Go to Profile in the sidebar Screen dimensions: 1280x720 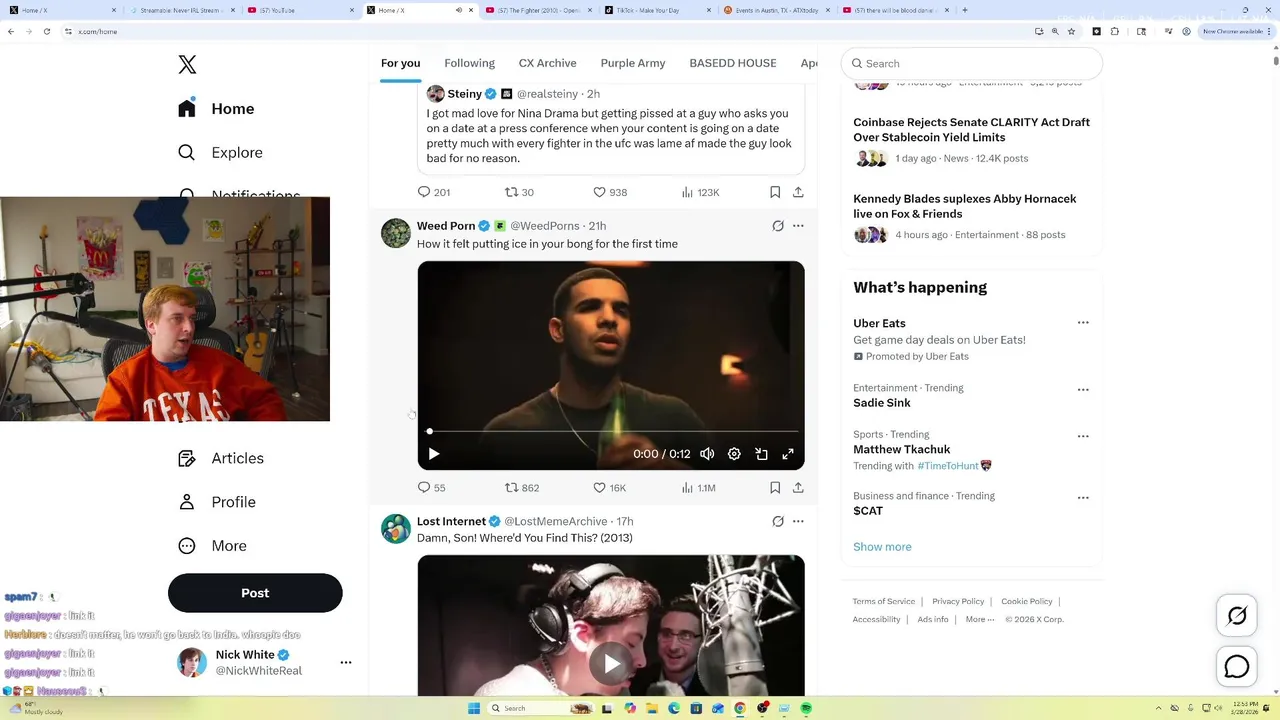coord(217,502)
